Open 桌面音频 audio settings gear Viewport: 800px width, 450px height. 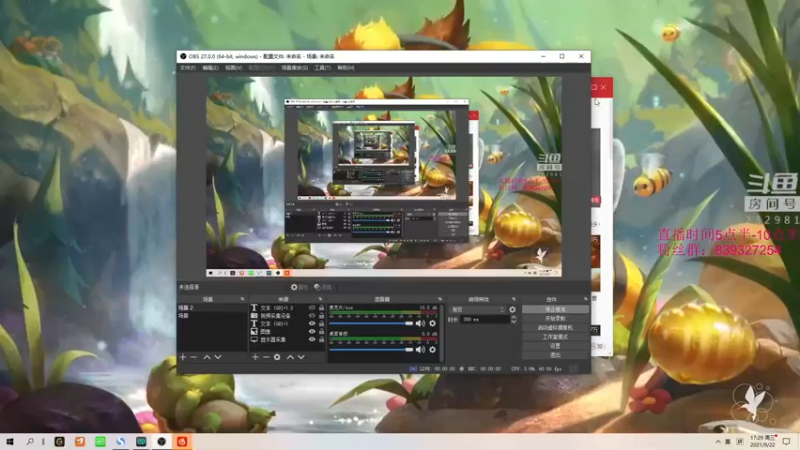(432, 349)
